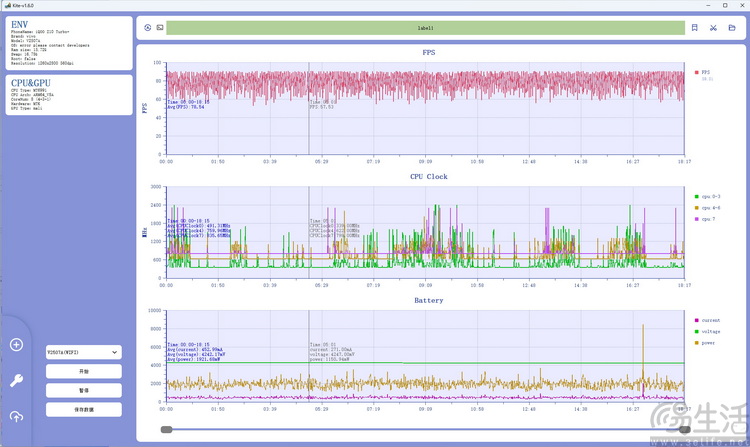Open the folder icon in top toolbar
750x447 pixels.
[x=732, y=28]
